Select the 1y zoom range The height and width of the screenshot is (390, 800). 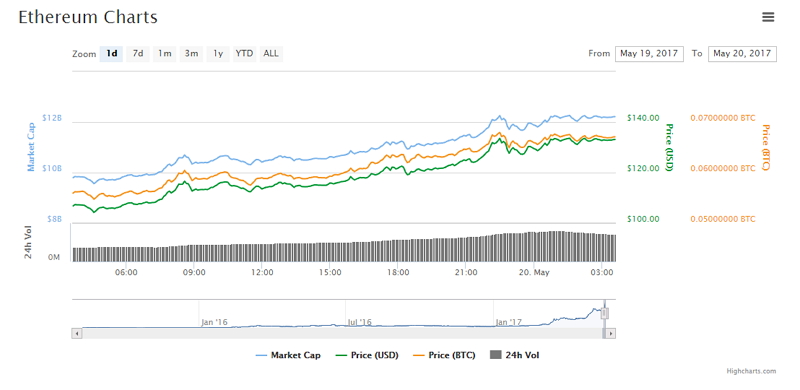click(x=218, y=54)
